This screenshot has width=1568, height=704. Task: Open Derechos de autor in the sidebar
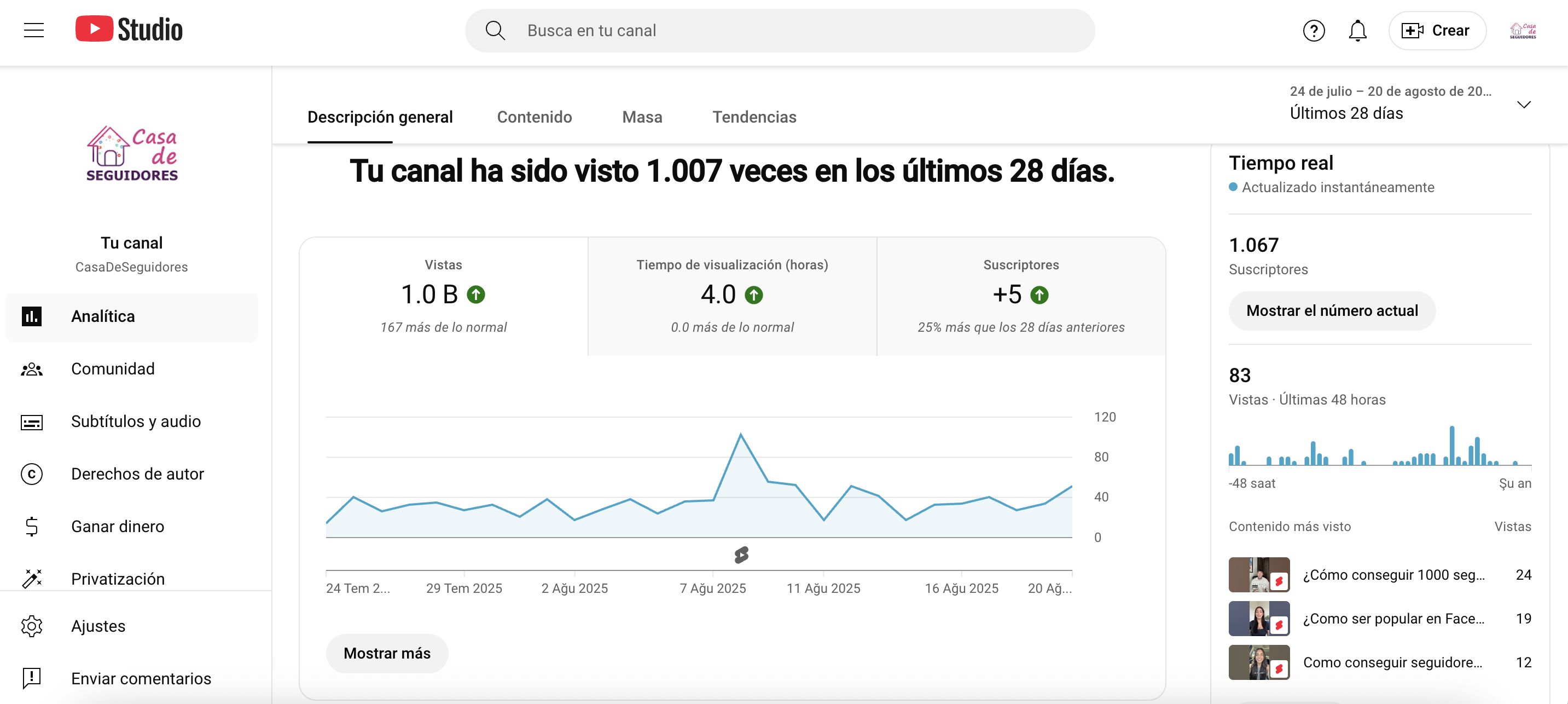point(131,474)
